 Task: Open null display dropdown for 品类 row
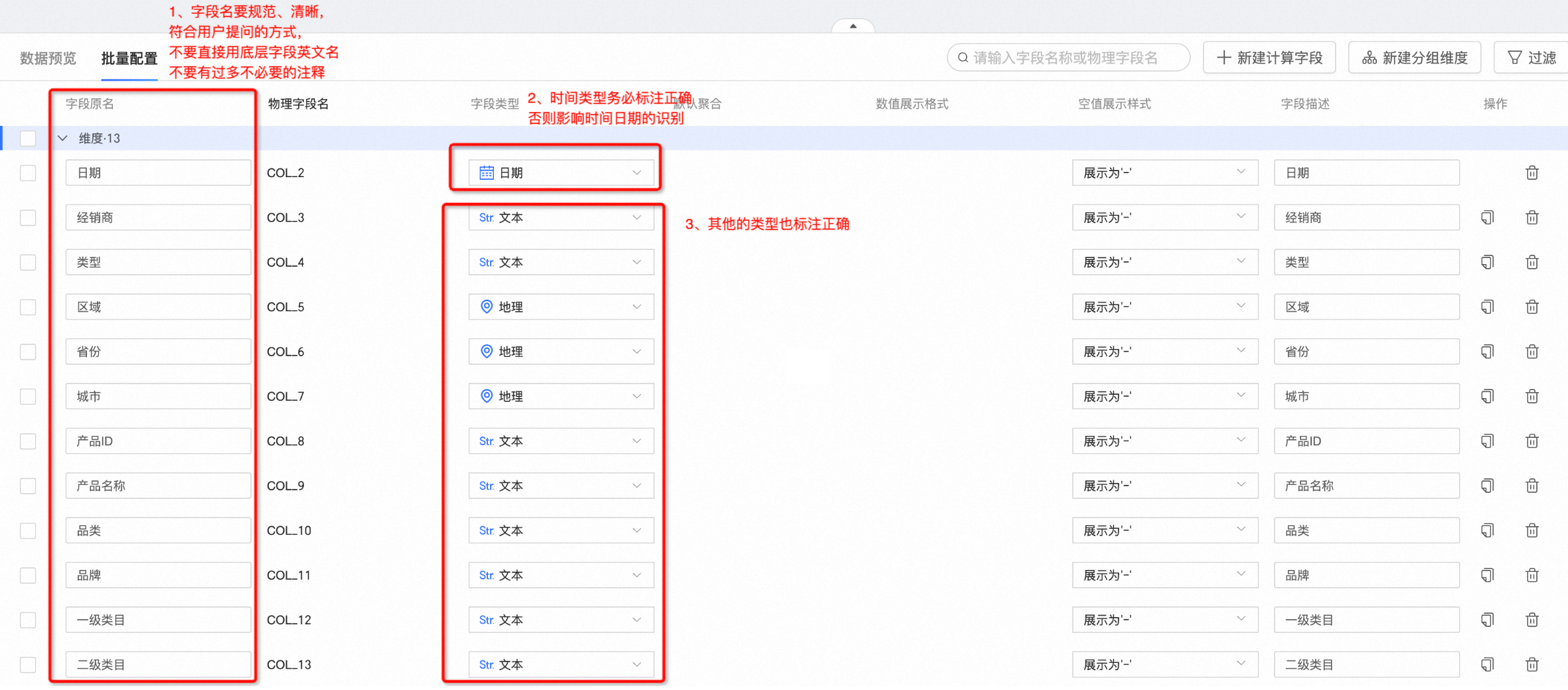click(1165, 530)
